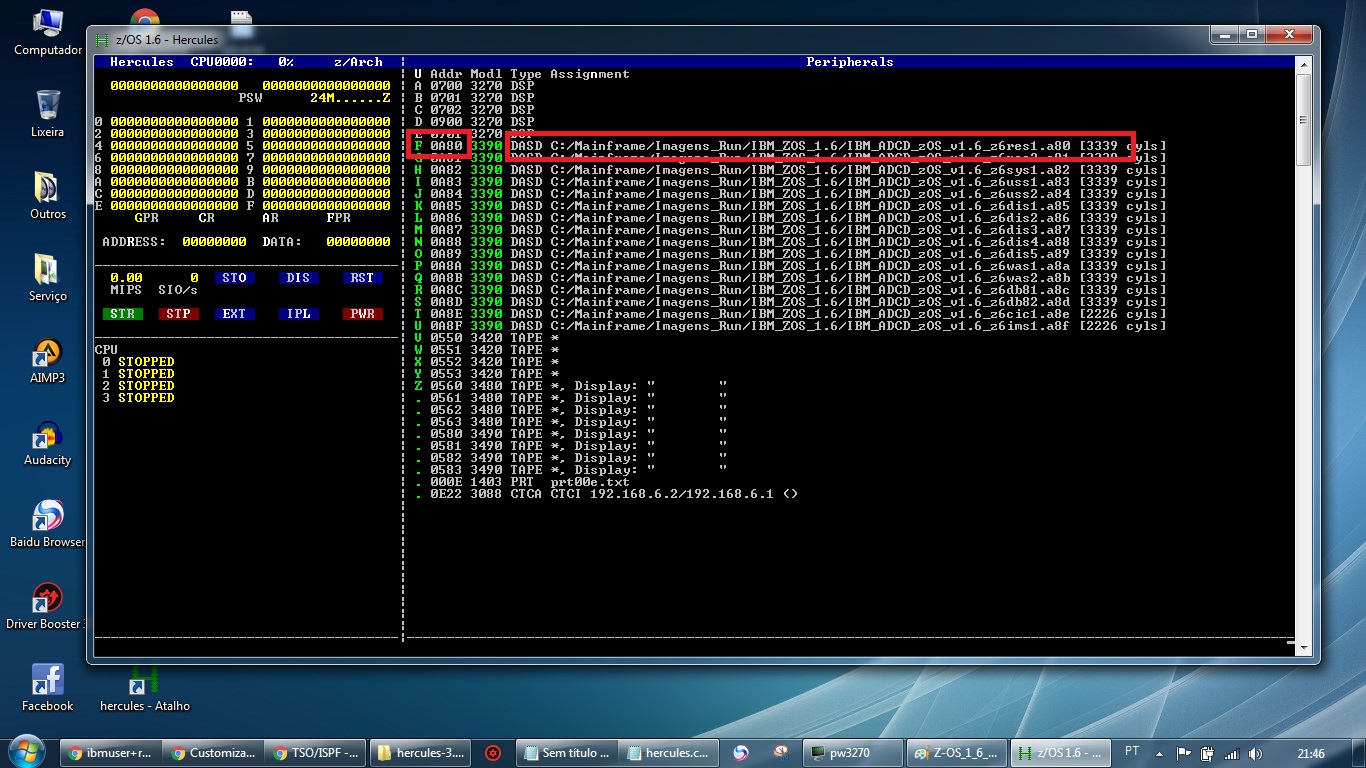Launch the Baidu Browser desktop shortcut
This screenshot has height=768, width=1366.
click(x=47, y=524)
